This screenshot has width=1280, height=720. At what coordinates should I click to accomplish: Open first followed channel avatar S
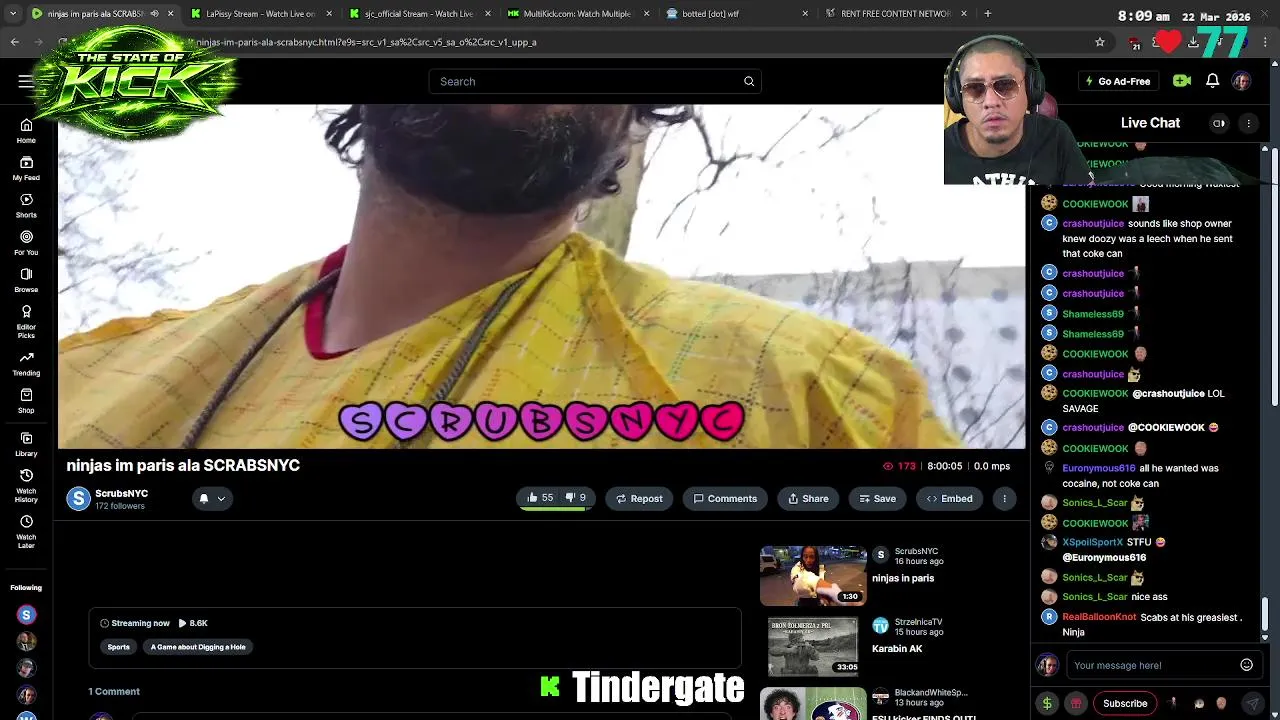(x=27, y=615)
